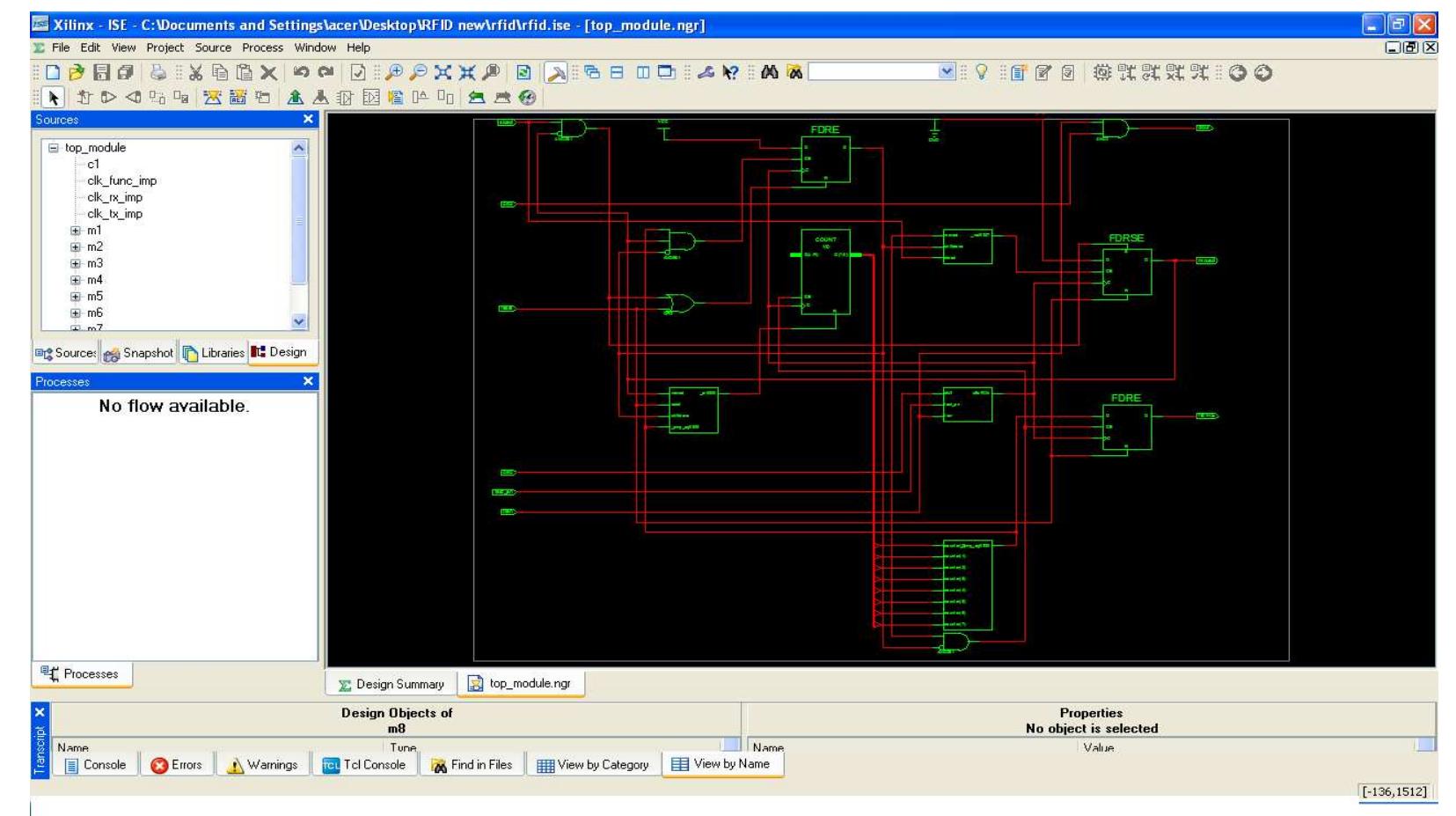
Task: Click the Cut scissors icon
Action: [195, 73]
